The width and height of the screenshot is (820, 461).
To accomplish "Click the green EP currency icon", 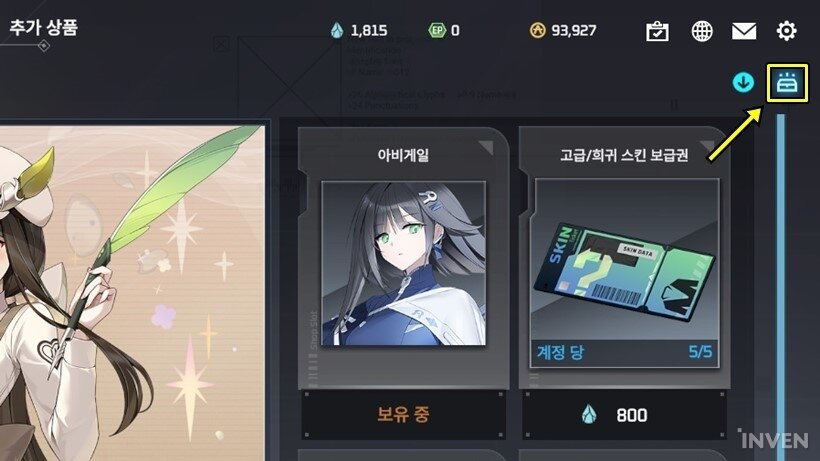I will point(437,30).
